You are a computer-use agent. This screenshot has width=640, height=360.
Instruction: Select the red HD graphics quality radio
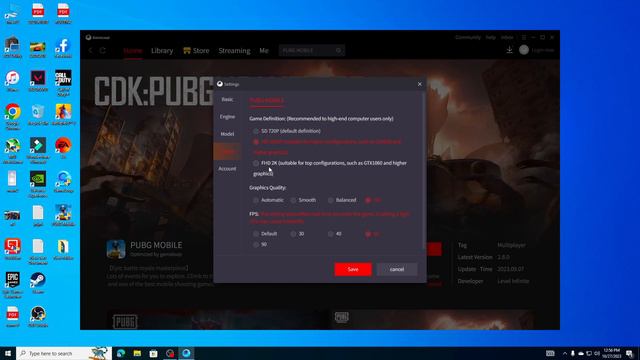coord(368,200)
